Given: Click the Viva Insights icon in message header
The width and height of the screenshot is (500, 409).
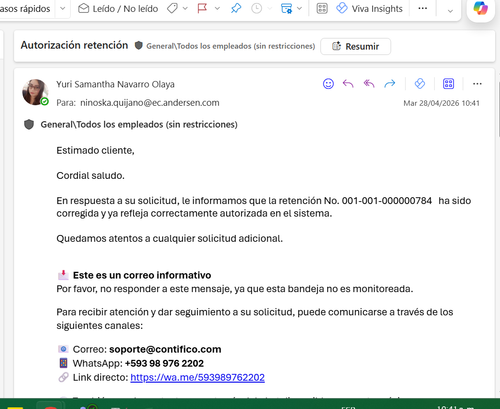Looking at the screenshot, I should pos(420,84).
